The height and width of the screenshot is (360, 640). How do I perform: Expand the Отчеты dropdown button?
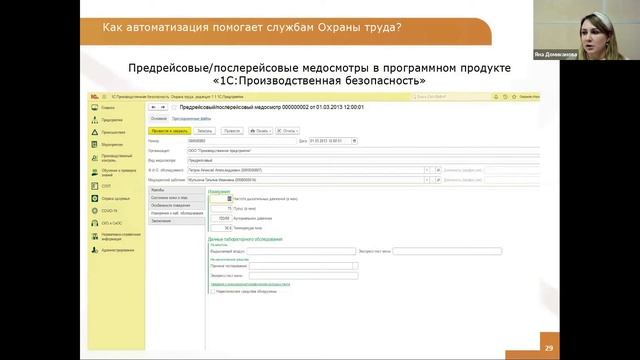(287, 131)
